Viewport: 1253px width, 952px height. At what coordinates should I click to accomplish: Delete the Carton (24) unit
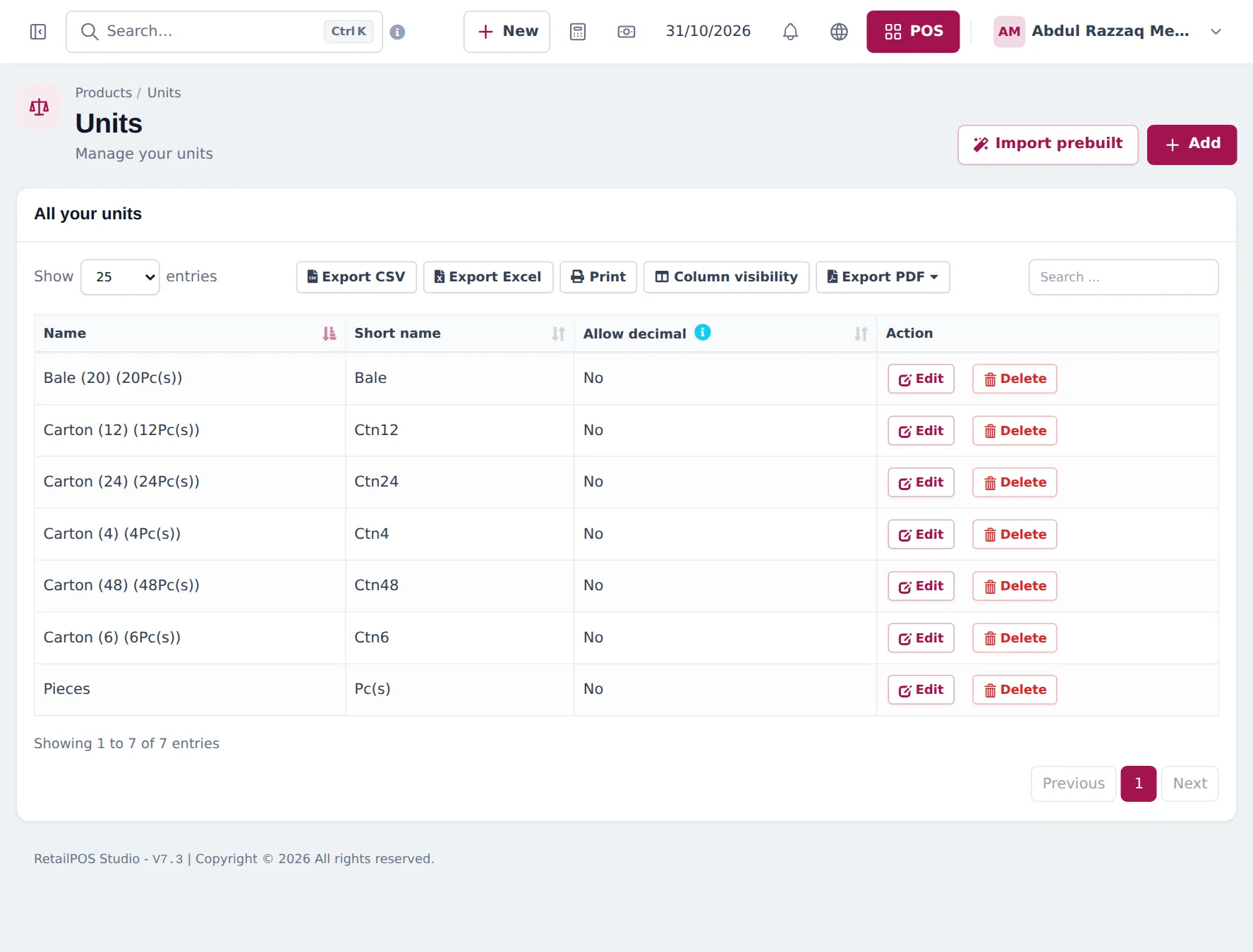pyautogui.click(x=1015, y=482)
